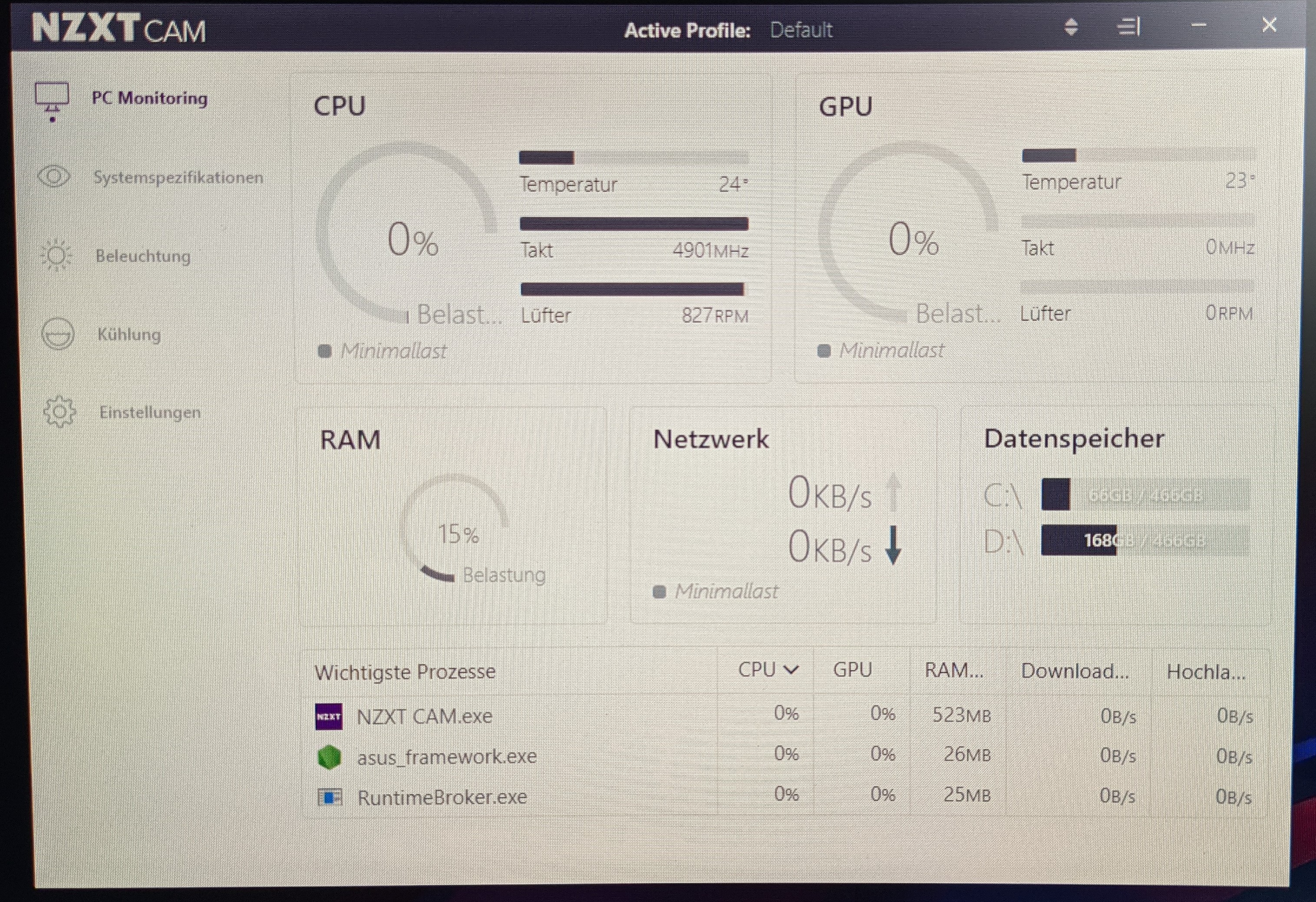Sort processes by the GPU column header

pos(852,670)
